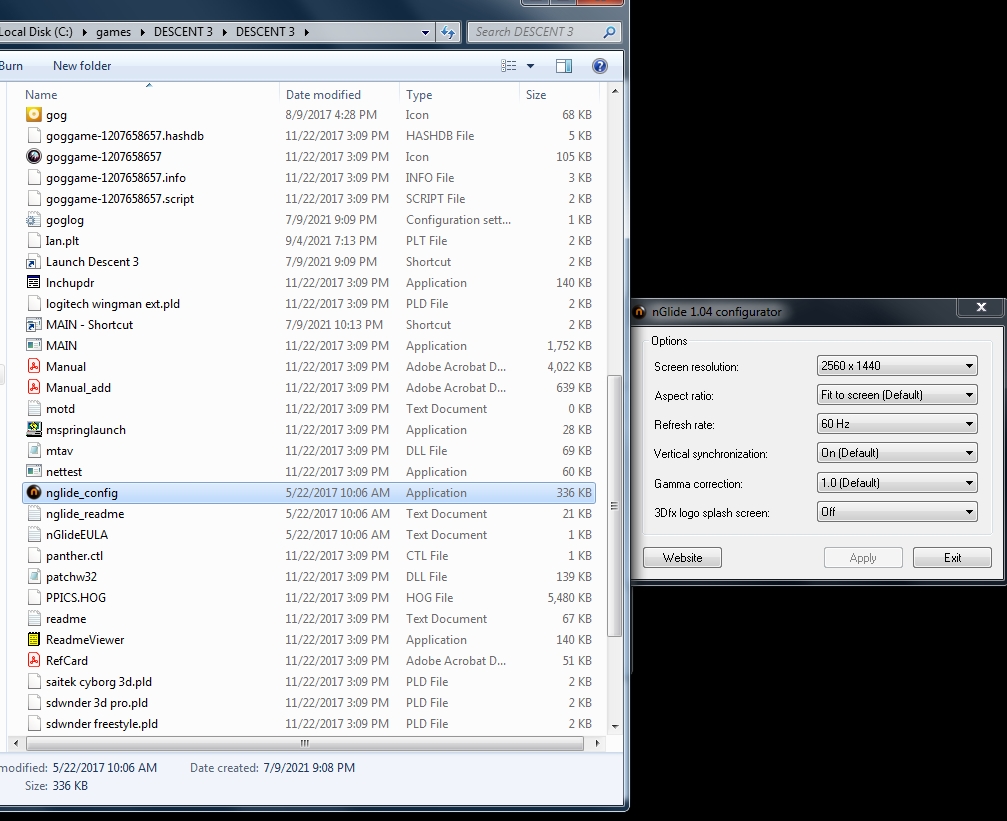Go to the Local Disk (C:) breadcrumb
Screen dimensions: 1007x821
[x=37, y=32]
